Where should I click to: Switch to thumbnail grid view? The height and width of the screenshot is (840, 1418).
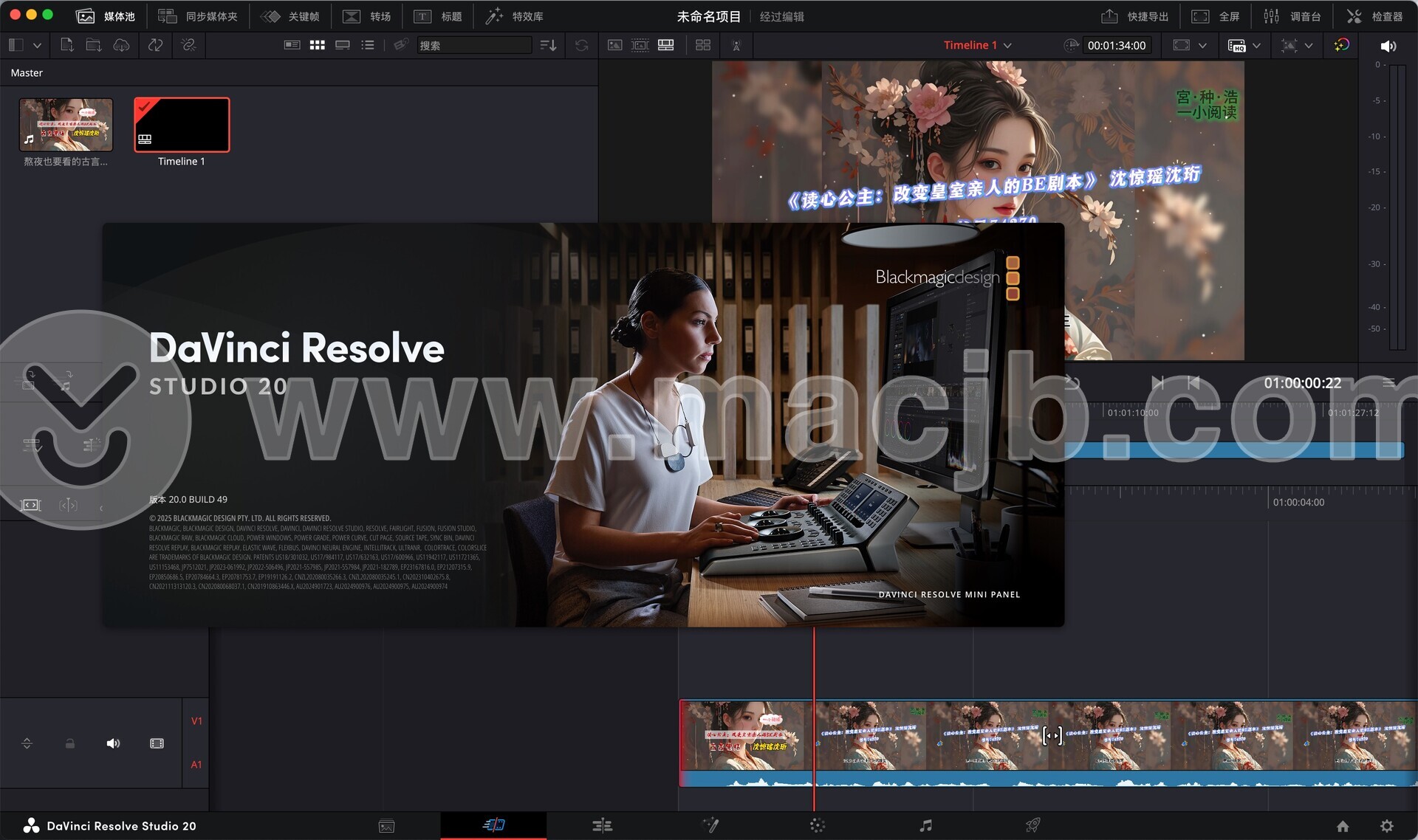pyautogui.click(x=318, y=45)
